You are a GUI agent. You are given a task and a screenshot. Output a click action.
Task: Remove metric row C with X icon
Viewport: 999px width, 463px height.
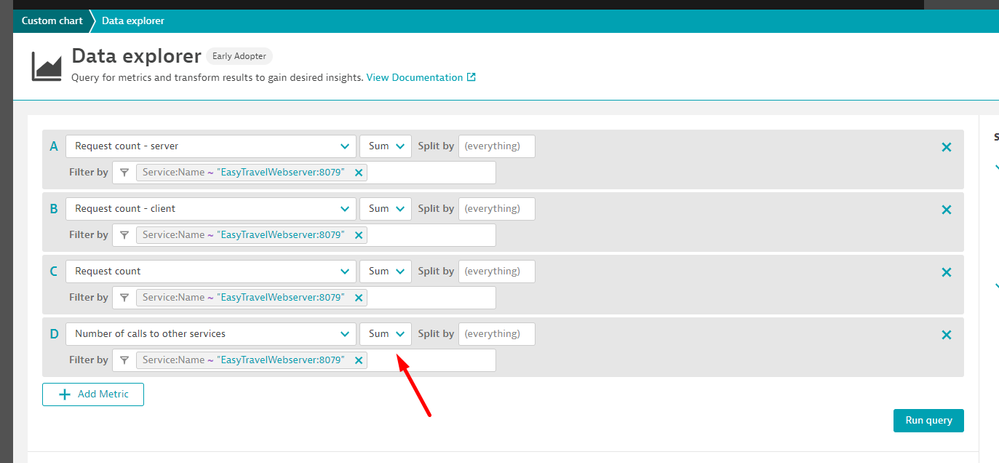pyautogui.click(x=946, y=272)
